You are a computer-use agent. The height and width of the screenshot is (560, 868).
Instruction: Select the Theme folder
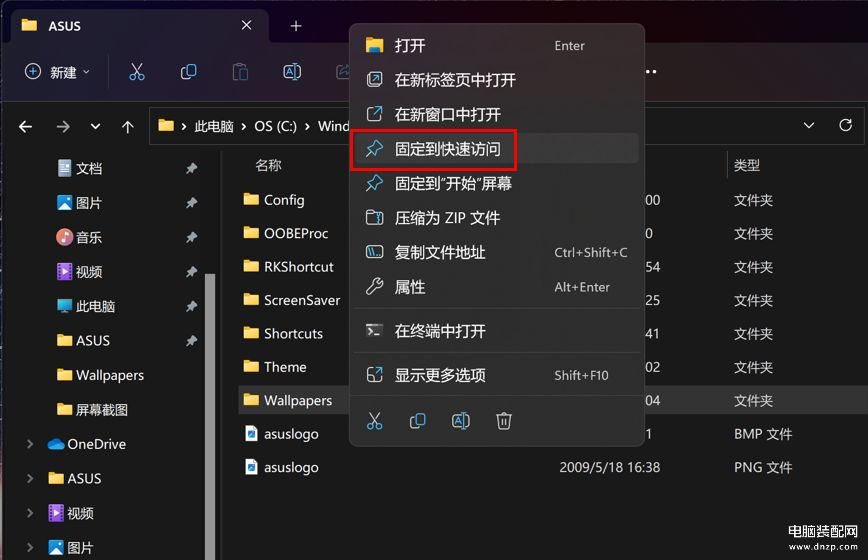(275, 366)
